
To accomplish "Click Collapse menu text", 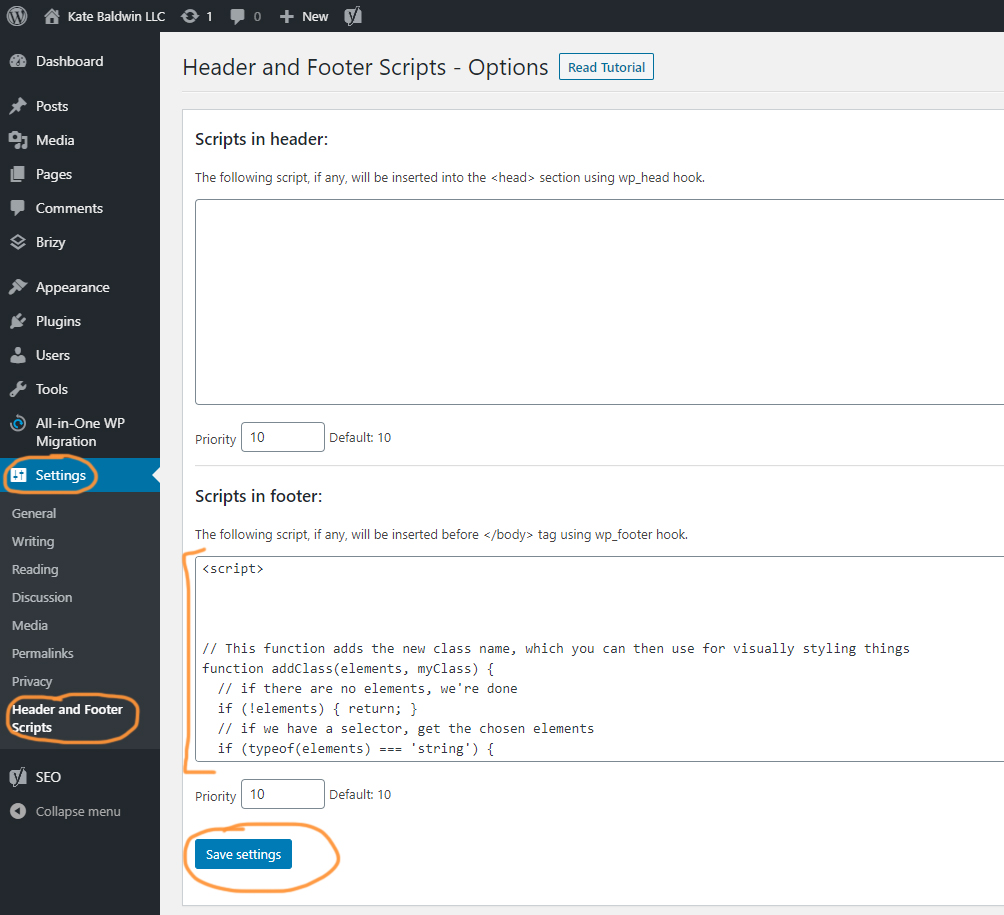I will [x=78, y=811].
